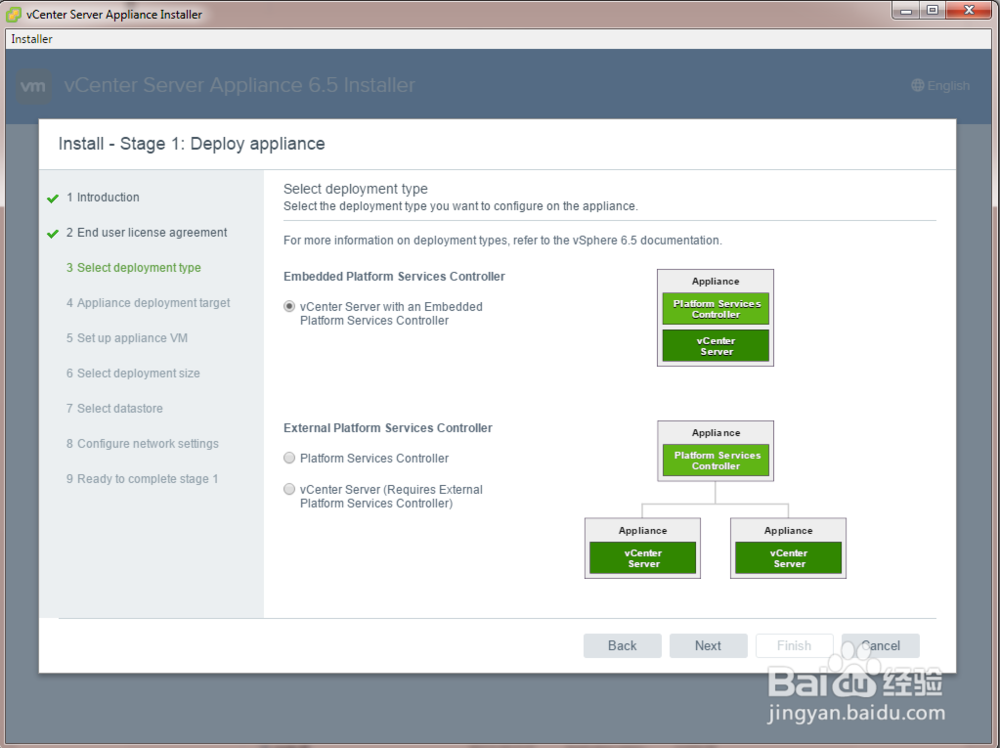
Task: Click the disabled Finish button
Action: [x=794, y=645]
